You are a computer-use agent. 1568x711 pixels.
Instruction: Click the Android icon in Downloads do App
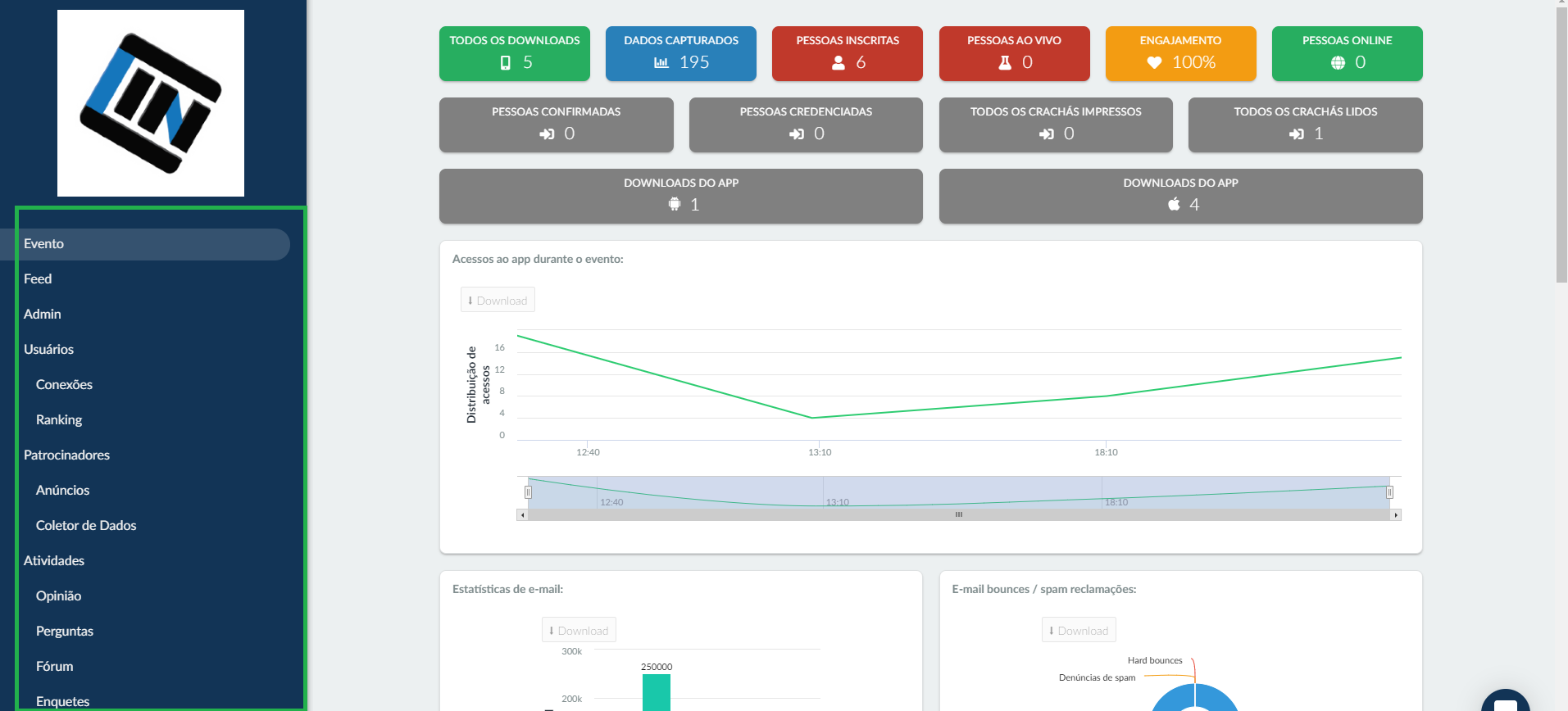click(675, 204)
